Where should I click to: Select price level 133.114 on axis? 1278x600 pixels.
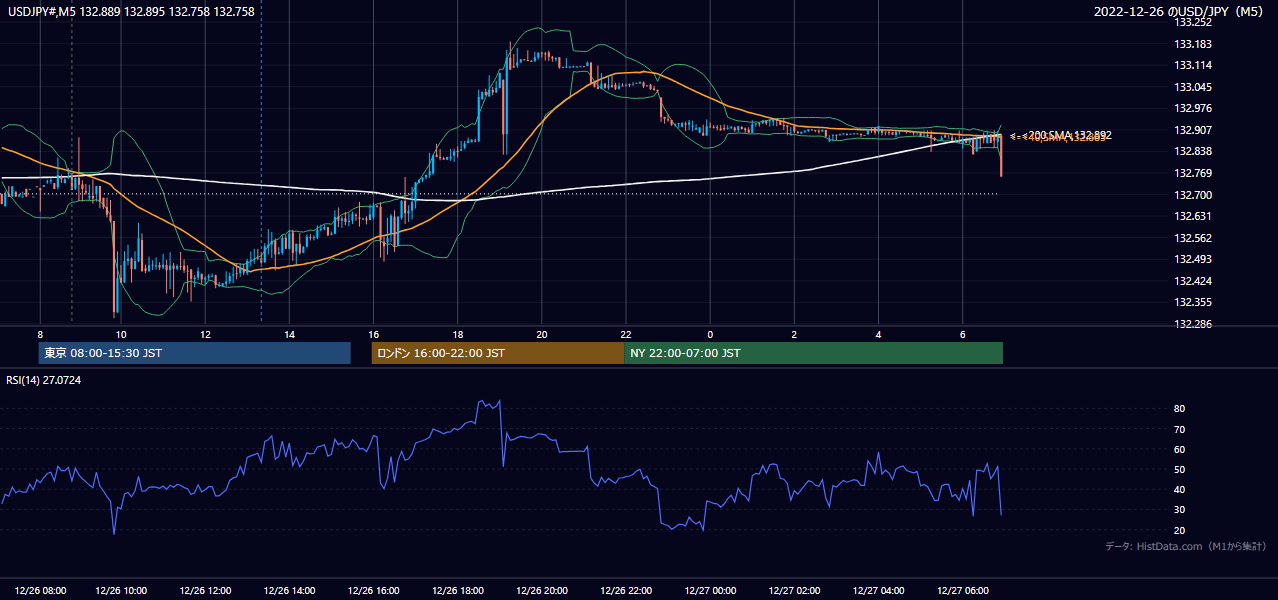(x=1192, y=65)
